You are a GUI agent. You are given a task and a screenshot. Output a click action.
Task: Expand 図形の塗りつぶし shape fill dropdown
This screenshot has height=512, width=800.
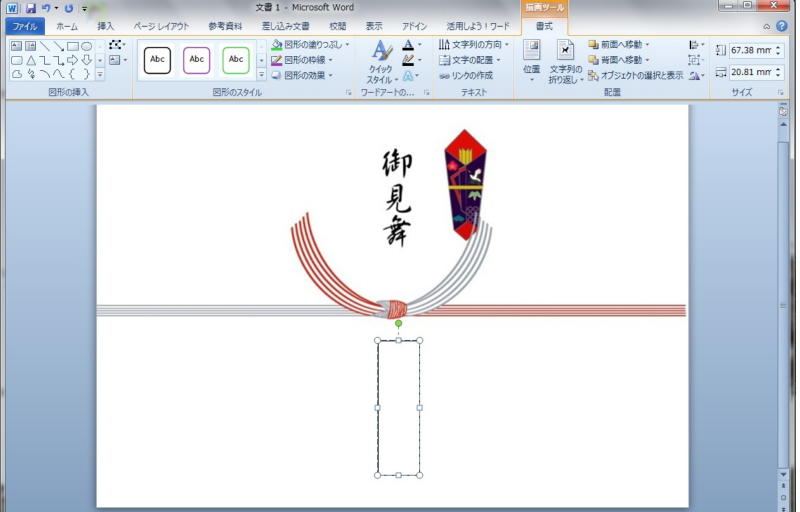[347, 45]
